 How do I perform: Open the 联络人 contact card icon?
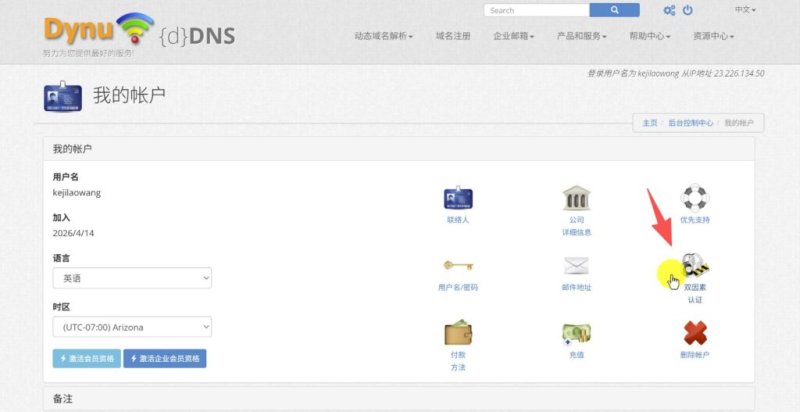458,197
